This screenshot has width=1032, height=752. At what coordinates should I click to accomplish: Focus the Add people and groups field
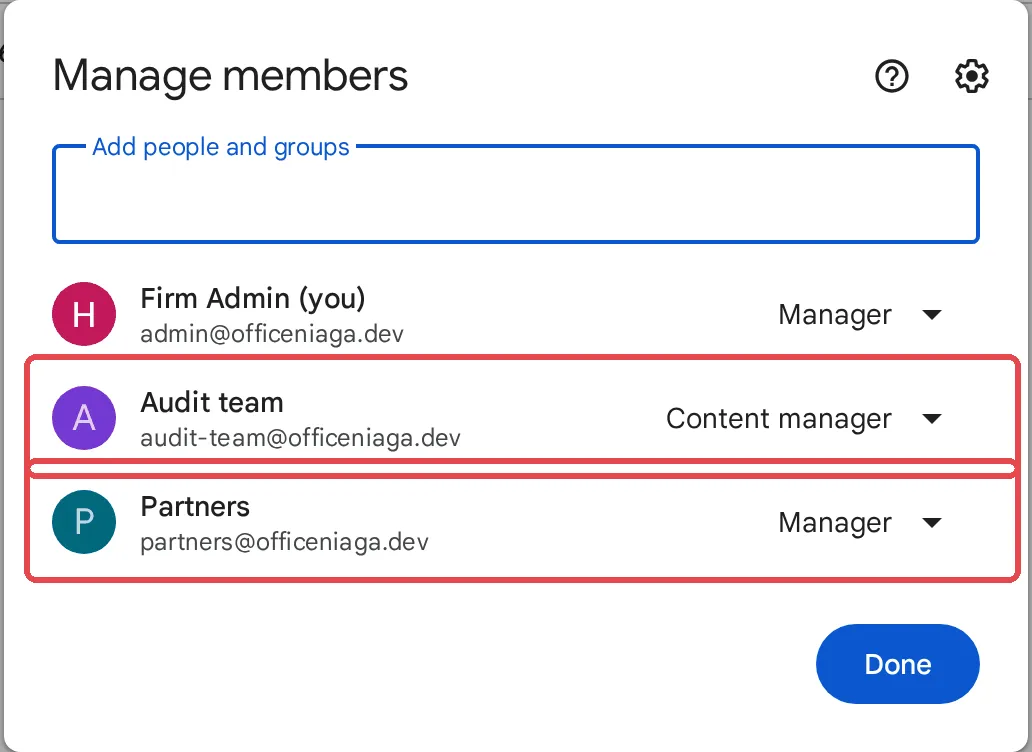(x=516, y=194)
